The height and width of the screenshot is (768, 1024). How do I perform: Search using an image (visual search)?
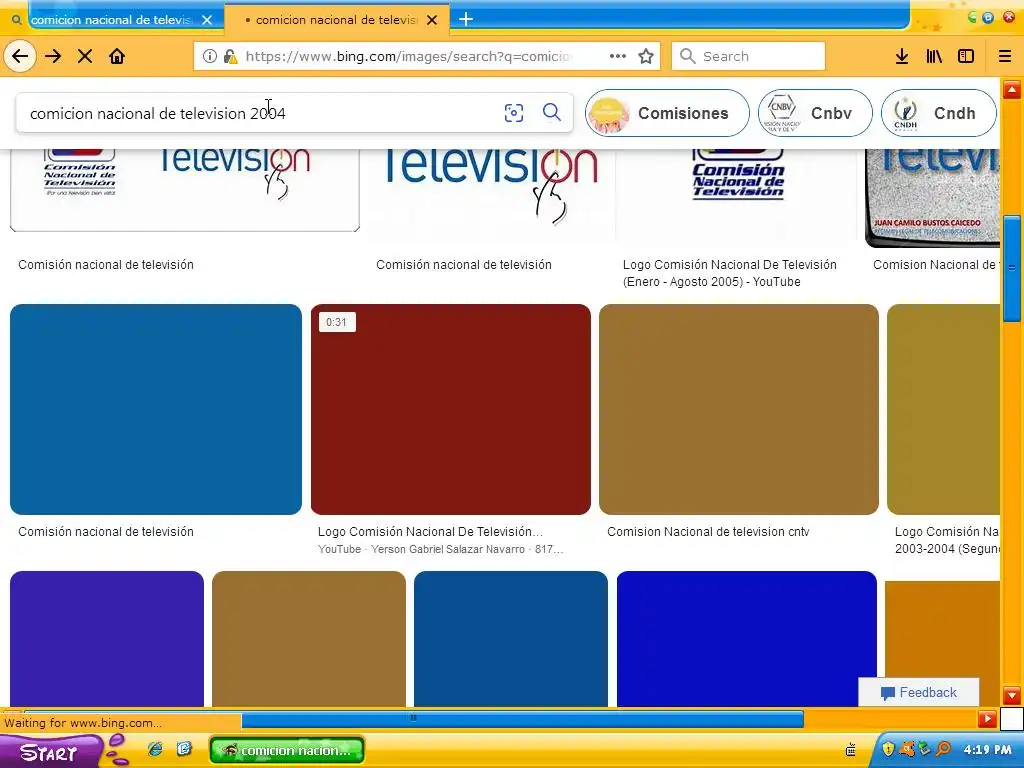(514, 113)
